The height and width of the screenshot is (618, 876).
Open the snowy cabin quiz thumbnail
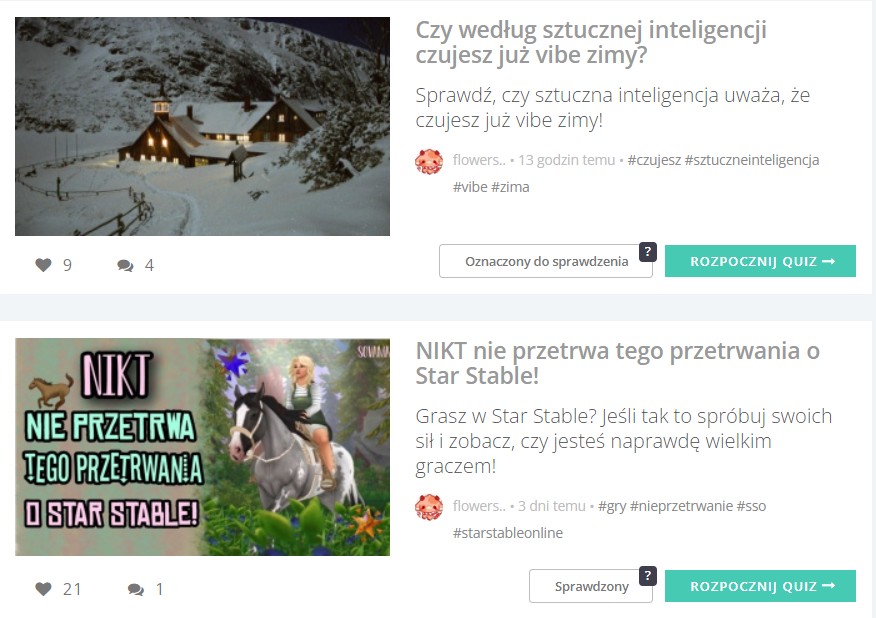coord(202,126)
